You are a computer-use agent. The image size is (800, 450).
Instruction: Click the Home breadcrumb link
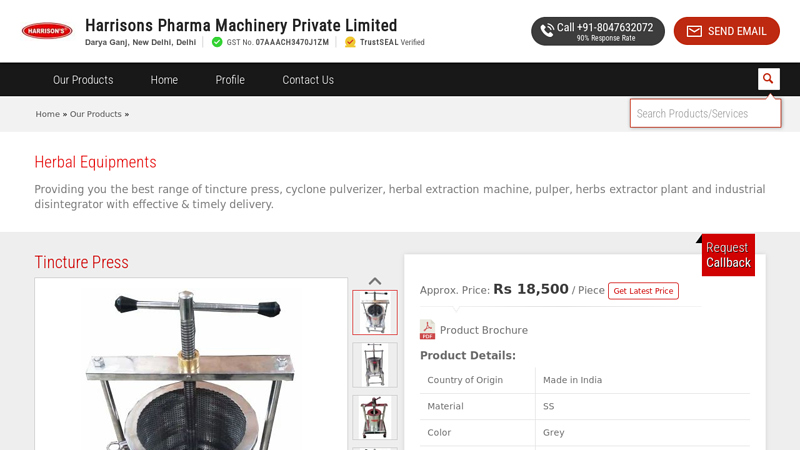pos(48,114)
